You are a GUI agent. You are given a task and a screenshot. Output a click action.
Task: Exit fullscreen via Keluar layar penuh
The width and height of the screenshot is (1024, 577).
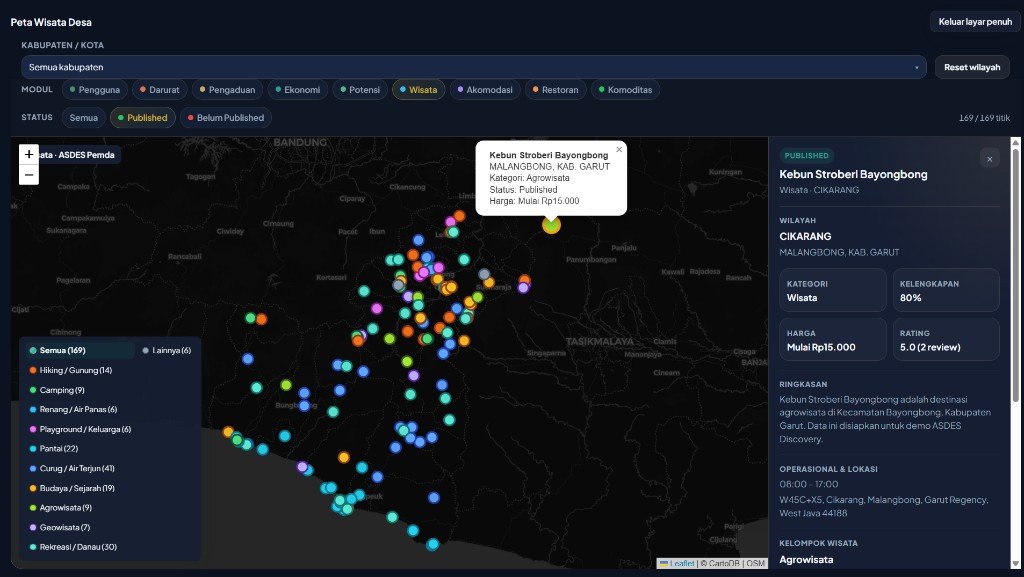[975, 22]
